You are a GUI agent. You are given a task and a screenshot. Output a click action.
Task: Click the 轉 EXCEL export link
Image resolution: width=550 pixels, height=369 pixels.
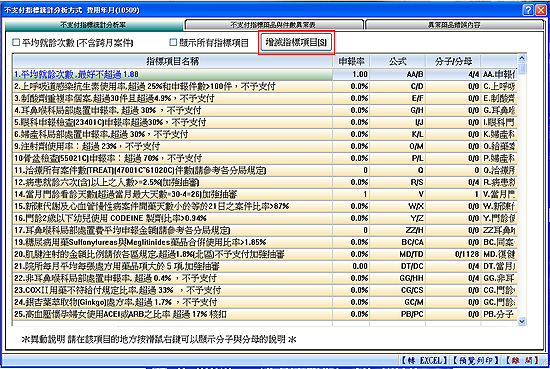[x=424, y=360]
